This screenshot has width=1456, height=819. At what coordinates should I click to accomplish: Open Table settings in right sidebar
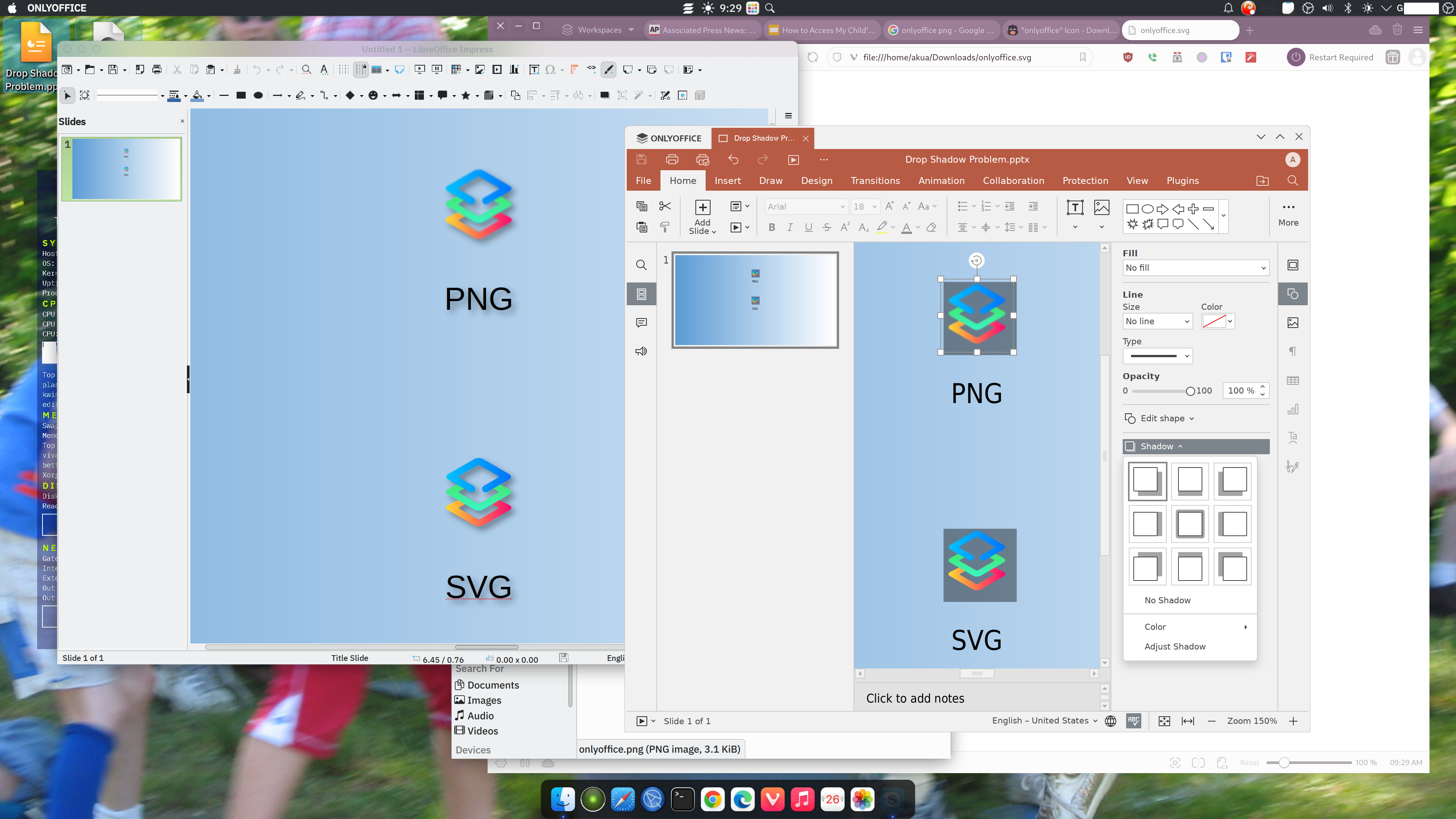point(1293,381)
